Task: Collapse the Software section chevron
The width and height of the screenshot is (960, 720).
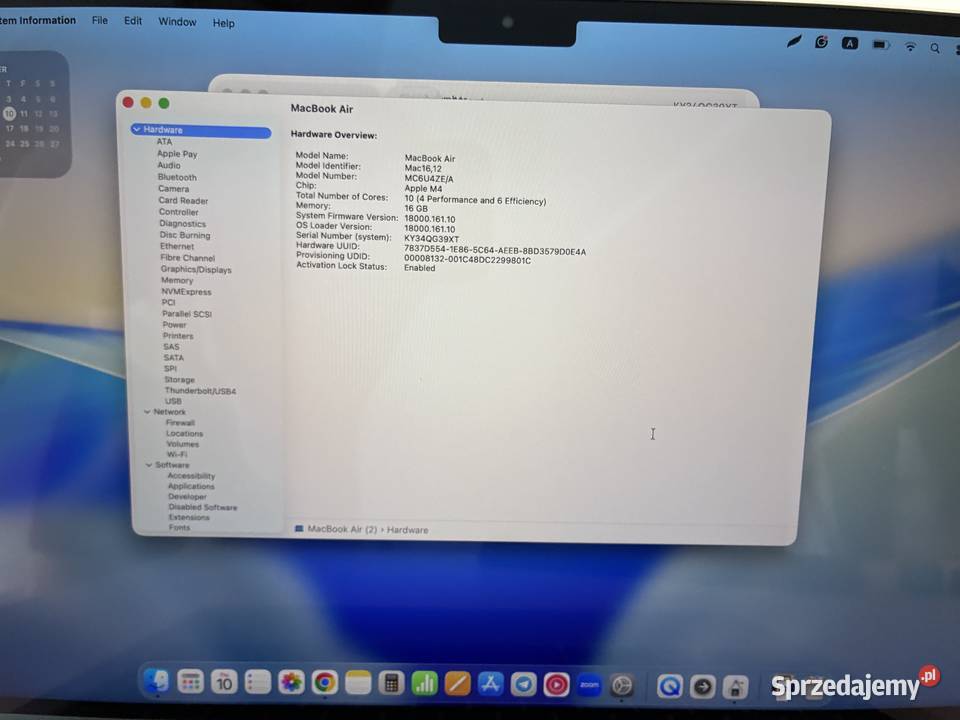Action: click(149, 465)
